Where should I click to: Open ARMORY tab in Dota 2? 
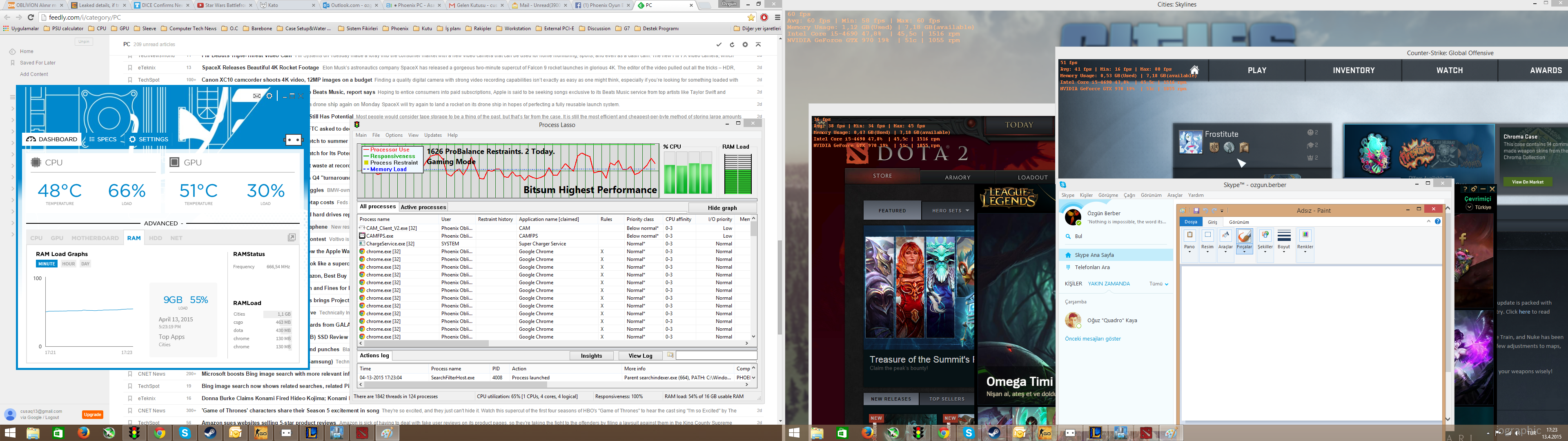coord(958,177)
